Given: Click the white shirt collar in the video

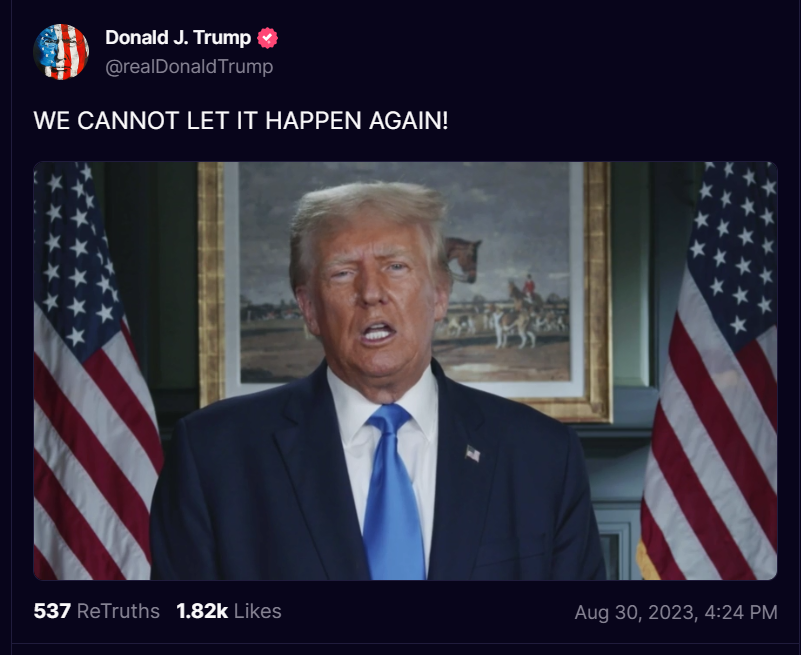Looking at the screenshot, I should click(x=383, y=406).
